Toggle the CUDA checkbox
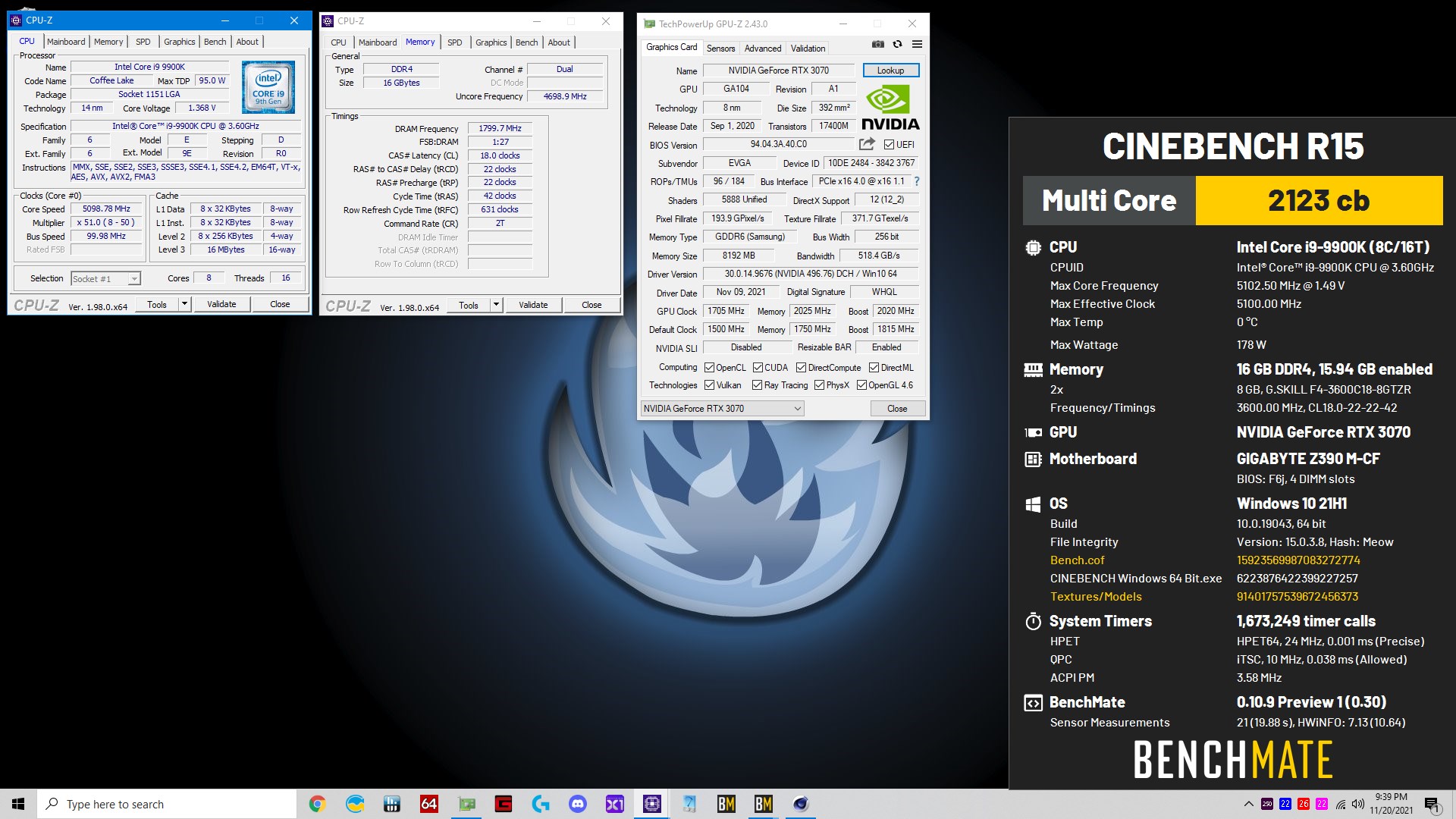 (758, 368)
